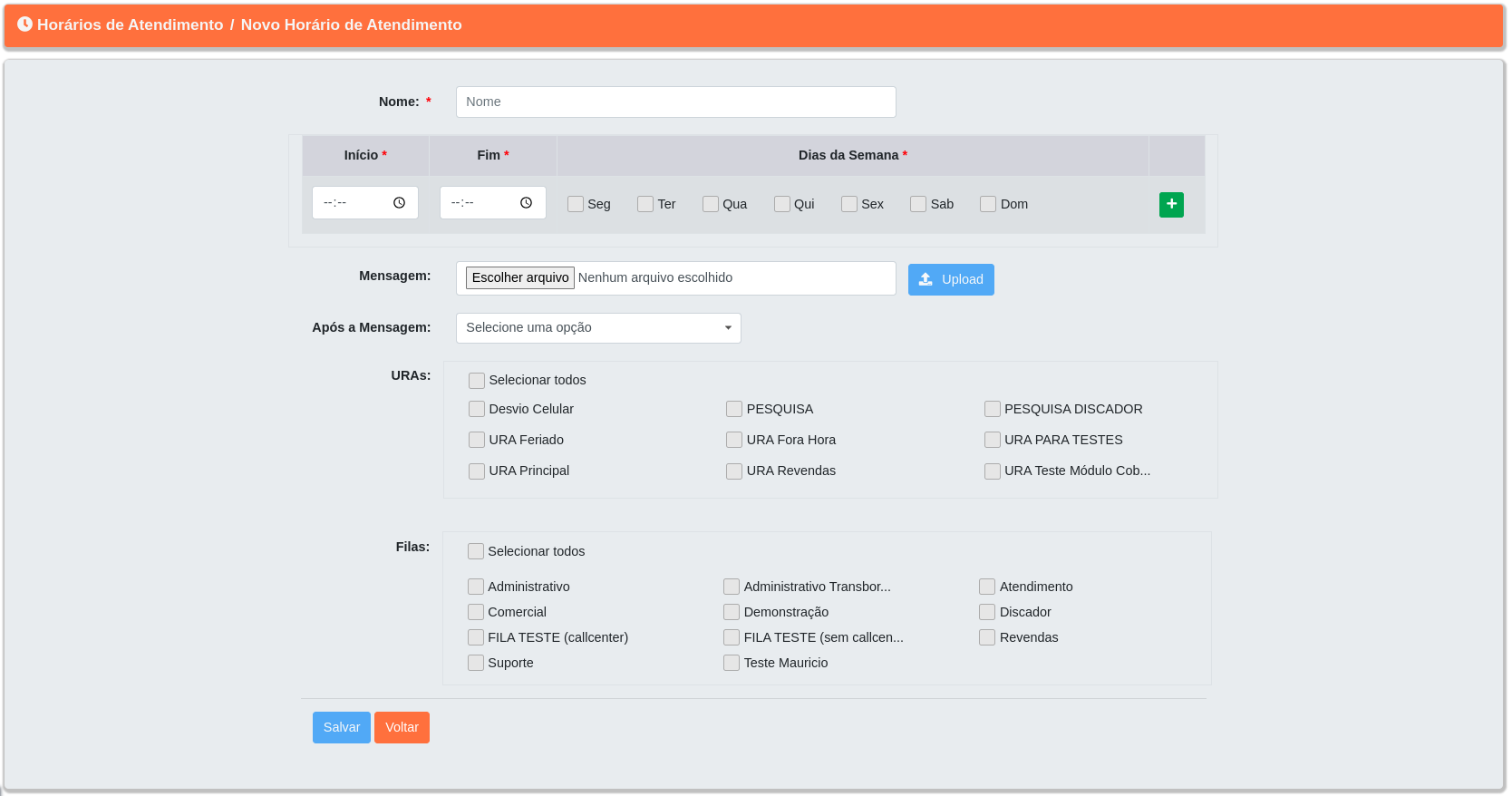The height and width of the screenshot is (796, 1512).
Task: Go to Horários de Atendimento breadcrumb
Action: [130, 24]
